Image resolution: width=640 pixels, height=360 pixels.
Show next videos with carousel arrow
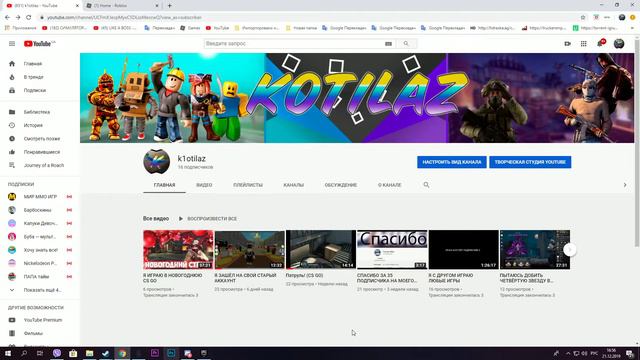click(570, 249)
